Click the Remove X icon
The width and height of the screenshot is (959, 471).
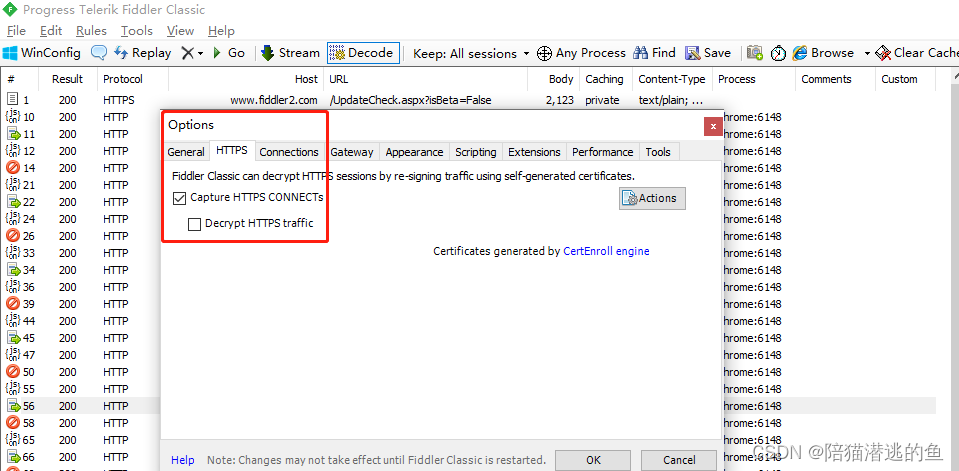[x=188, y=53]
